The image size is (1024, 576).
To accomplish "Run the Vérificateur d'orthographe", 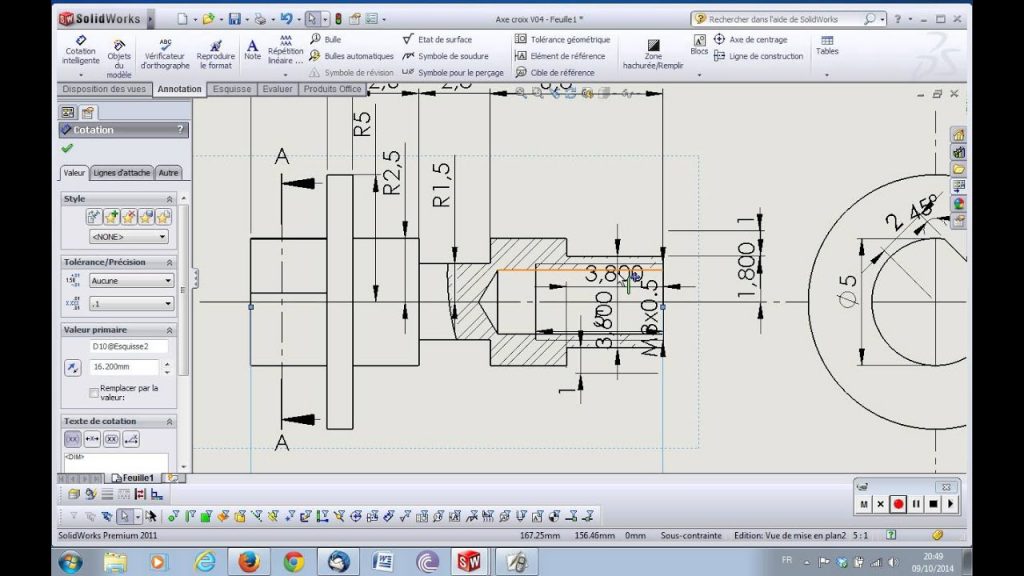I will coord(165,54).
